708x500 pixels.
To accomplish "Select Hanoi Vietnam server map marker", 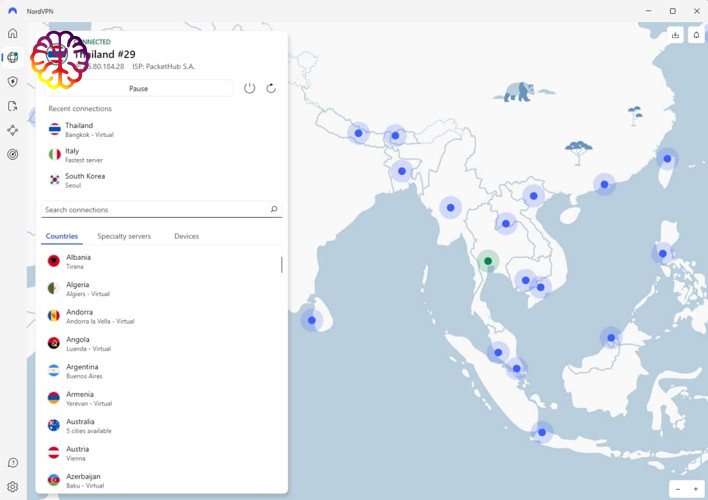I will click(x=534, y=196).
